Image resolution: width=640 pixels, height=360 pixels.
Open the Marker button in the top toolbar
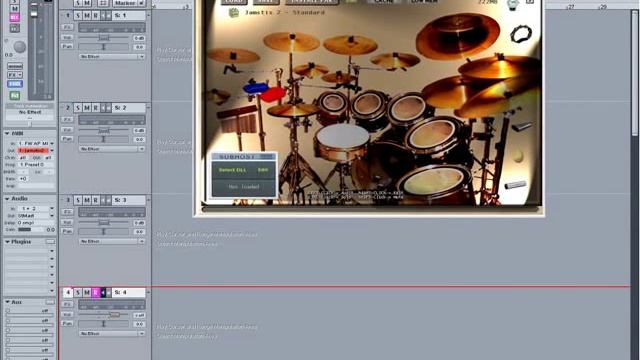[129, 3]
